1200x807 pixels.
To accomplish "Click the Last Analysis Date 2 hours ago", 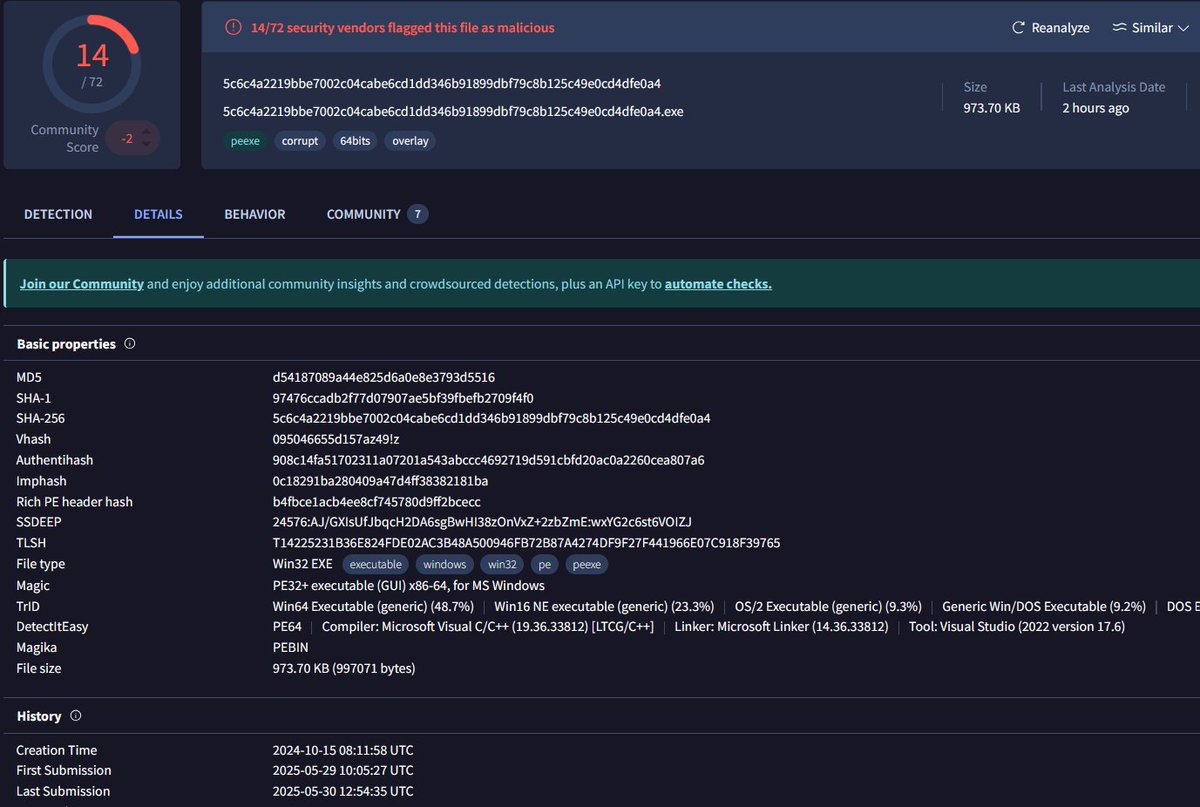I will coord(1096,108).
